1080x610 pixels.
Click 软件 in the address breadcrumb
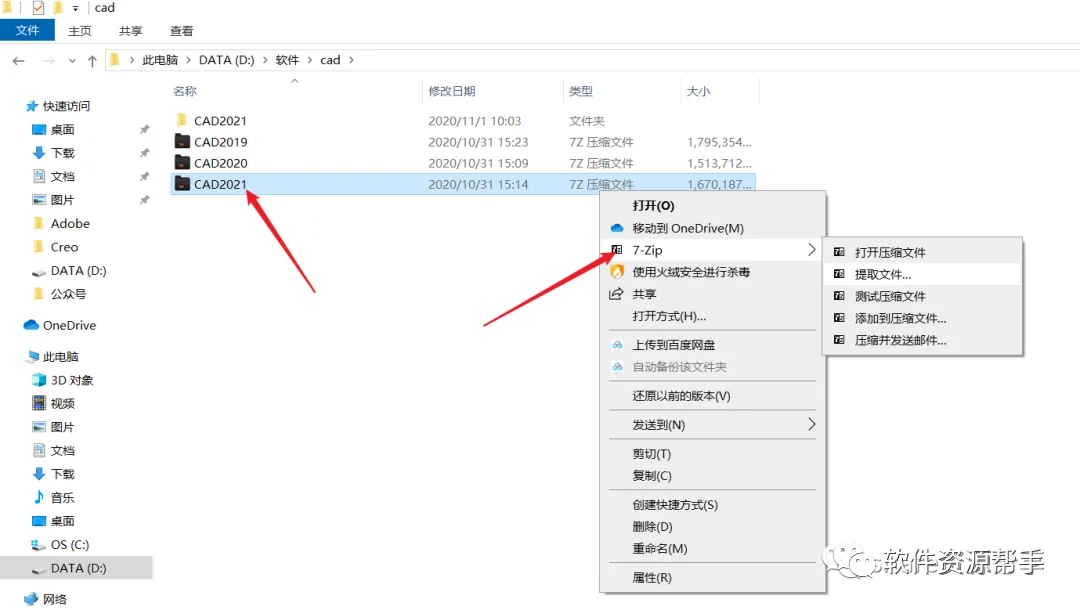coord(287,60)
